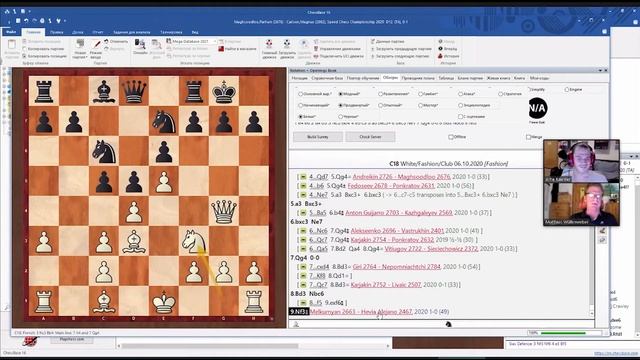
Task: Open Melkumyan 2663 - Hevia Alejano game link
Action: [x=361, y=311]
